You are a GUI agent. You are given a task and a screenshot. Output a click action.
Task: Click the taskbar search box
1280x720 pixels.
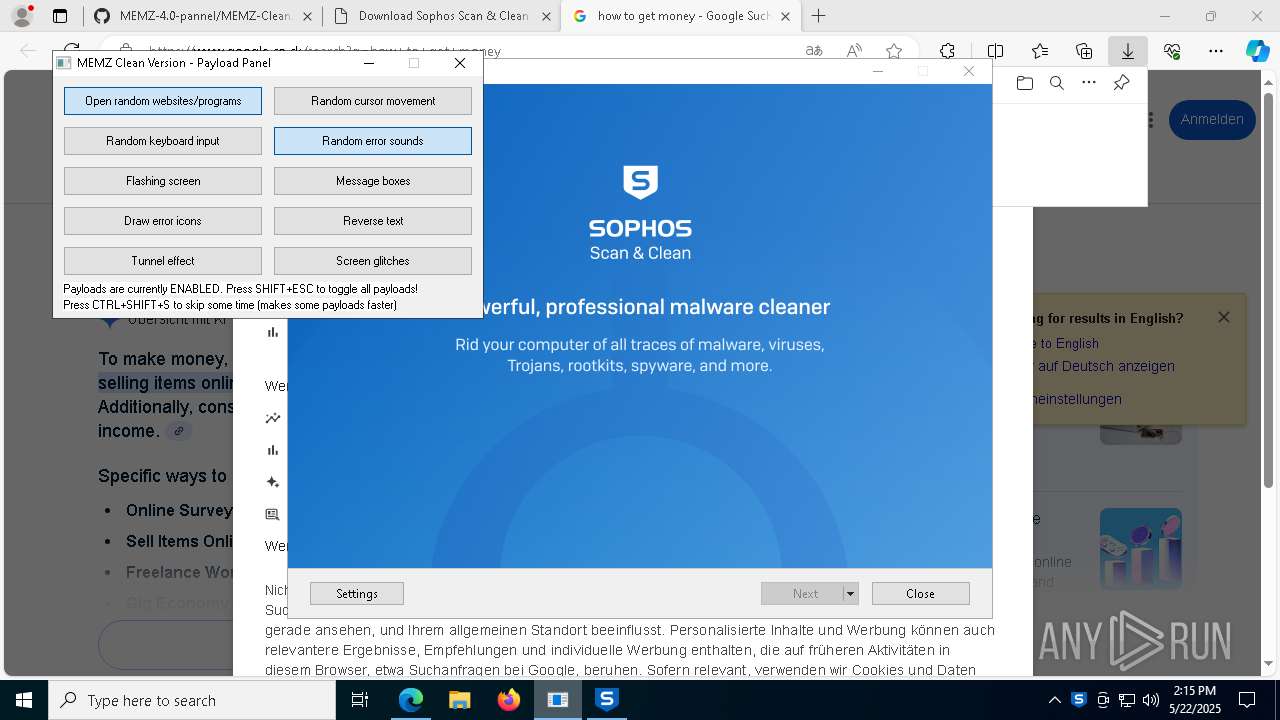(192, 700)
